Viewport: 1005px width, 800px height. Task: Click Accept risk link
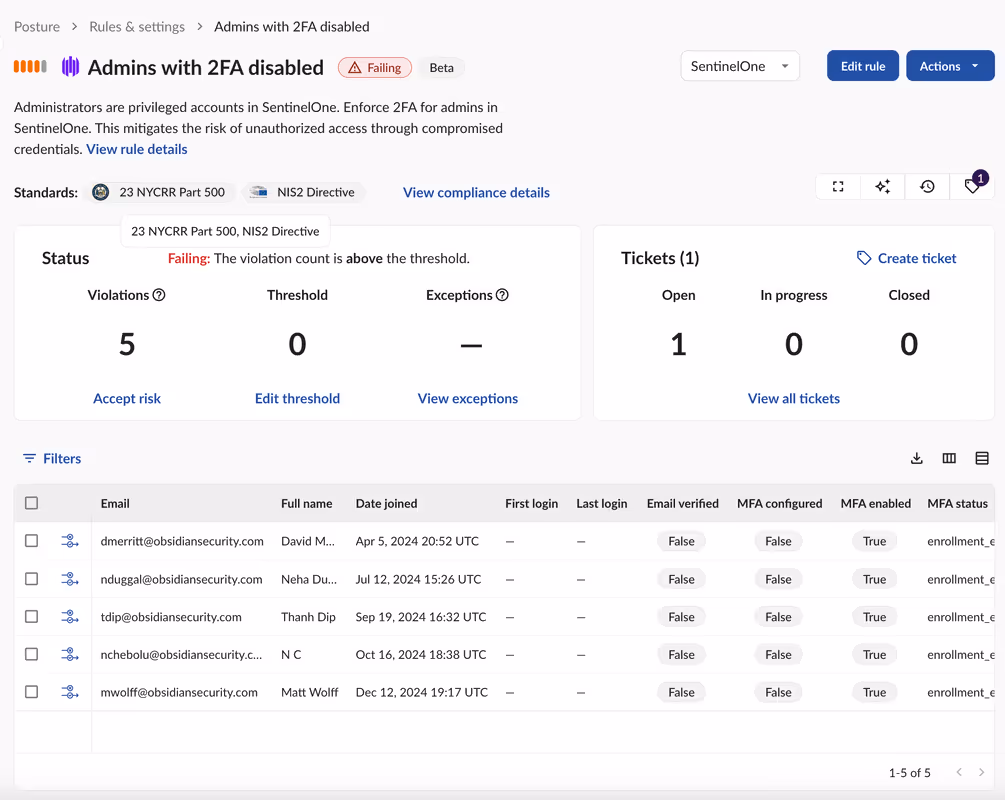tap(127, 399)
